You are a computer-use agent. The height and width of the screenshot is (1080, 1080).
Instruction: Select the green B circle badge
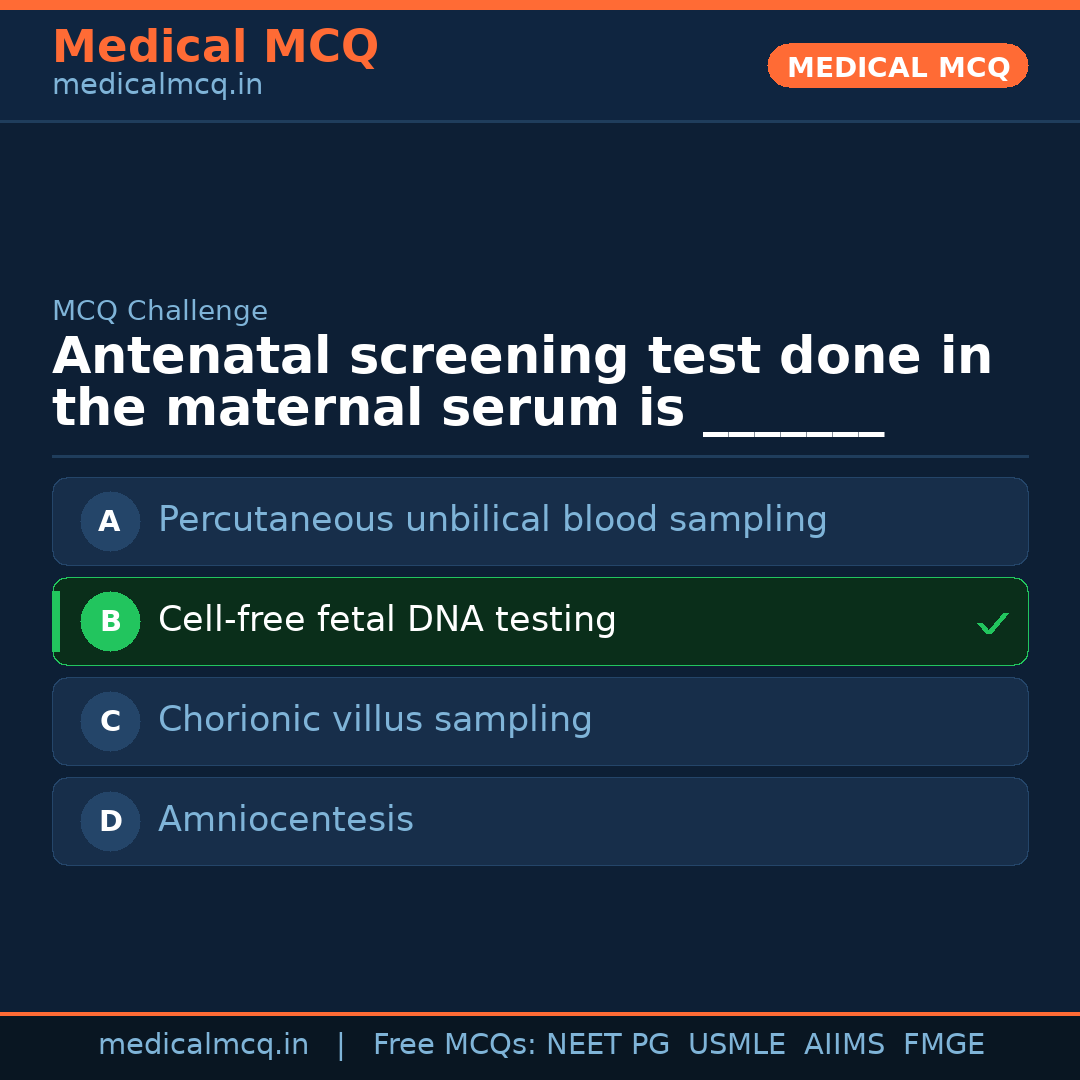pyautogui.click(x=110, y=621)
